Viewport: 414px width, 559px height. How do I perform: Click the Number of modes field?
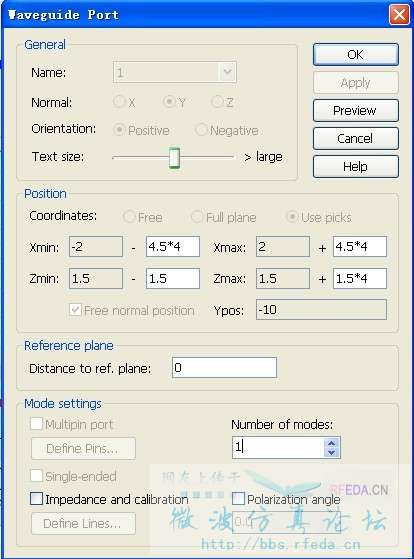(x=278, y=447)
